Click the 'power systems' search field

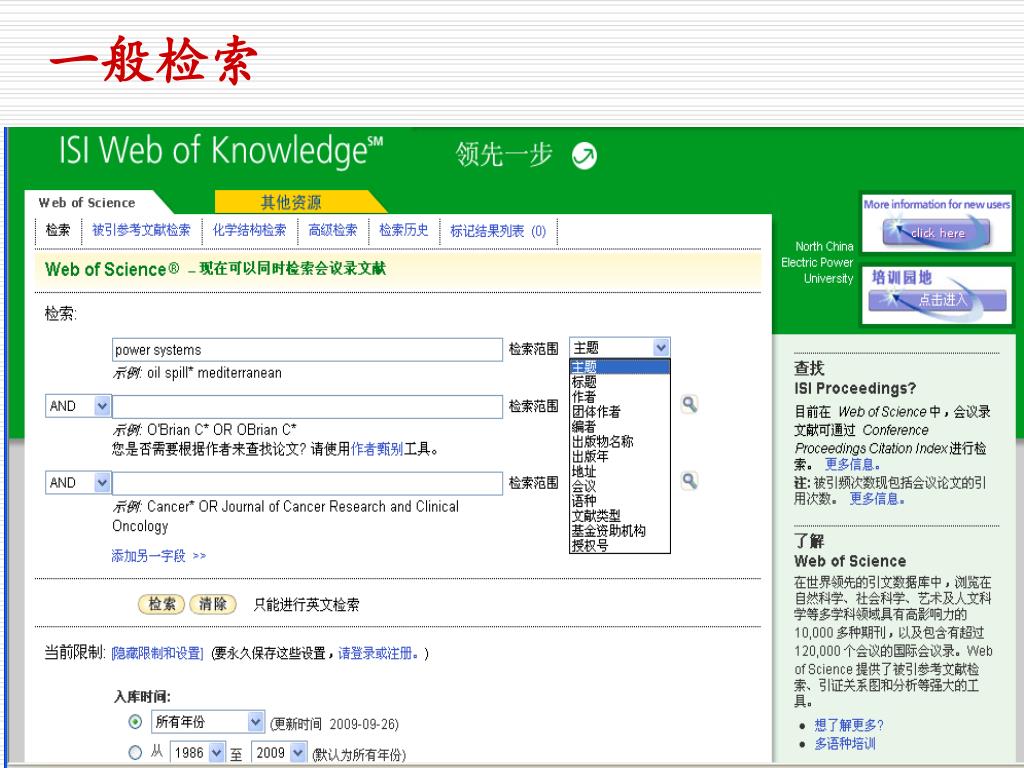[307, 349]
